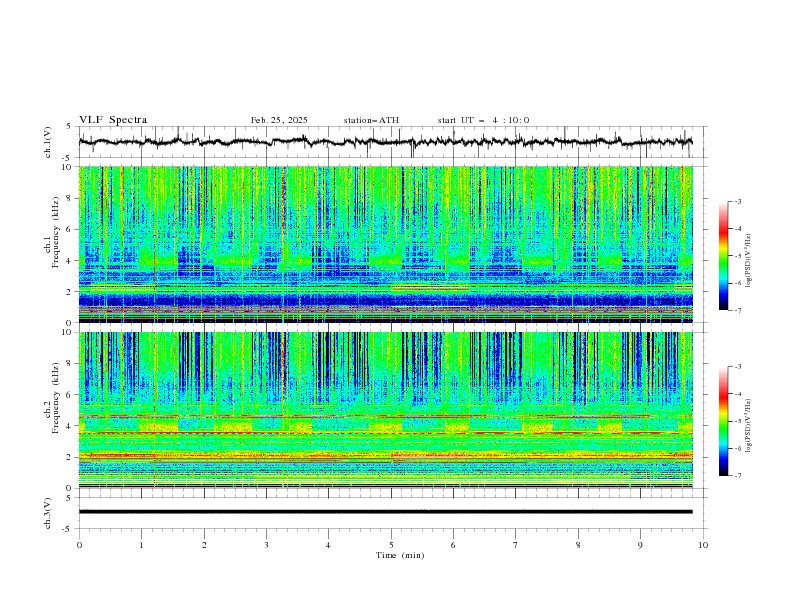Click the "Time (min)" axis label
Viewport: 792px width, 612px height.
(400, 555)
